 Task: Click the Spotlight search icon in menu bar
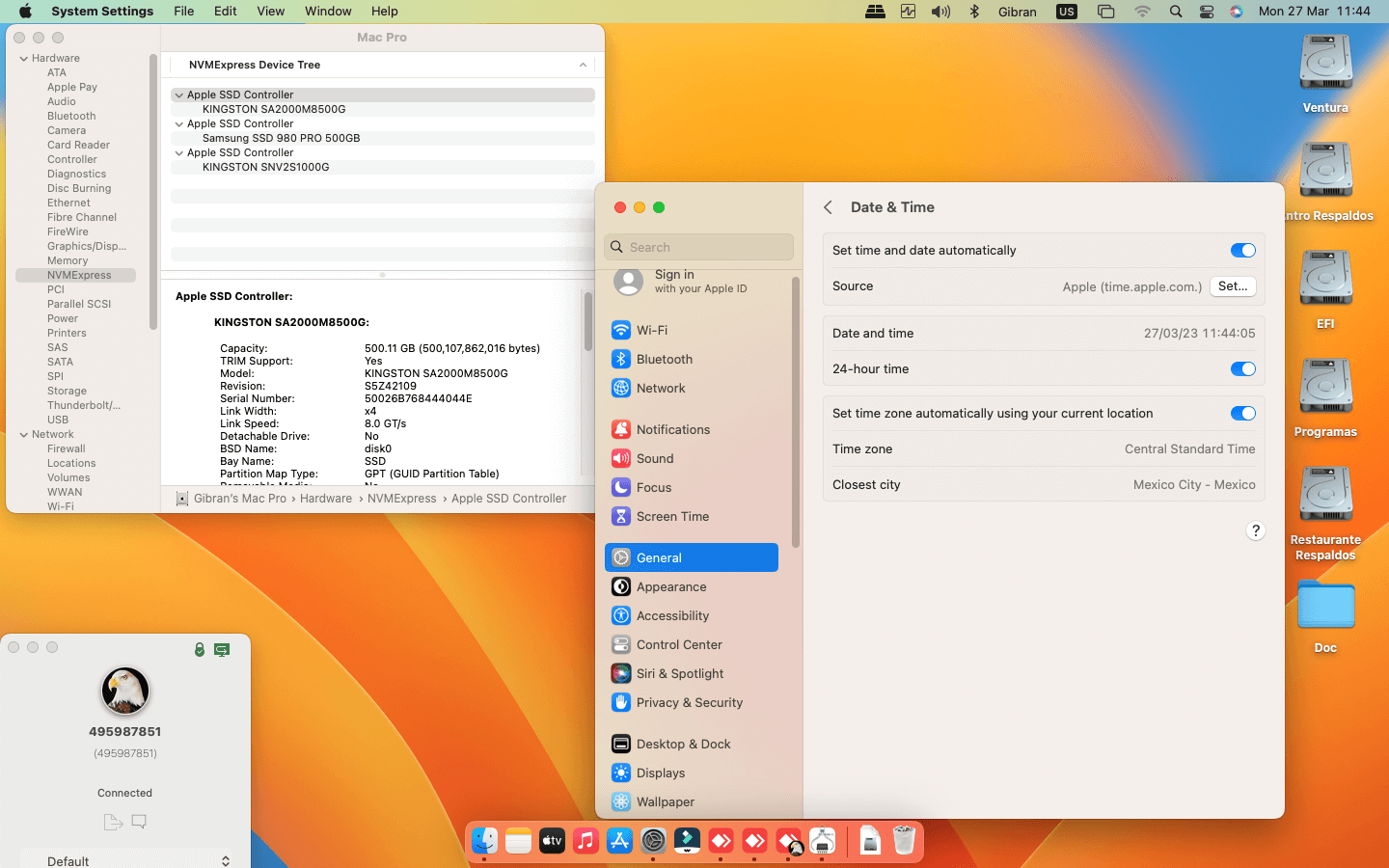click(1175, 12)
